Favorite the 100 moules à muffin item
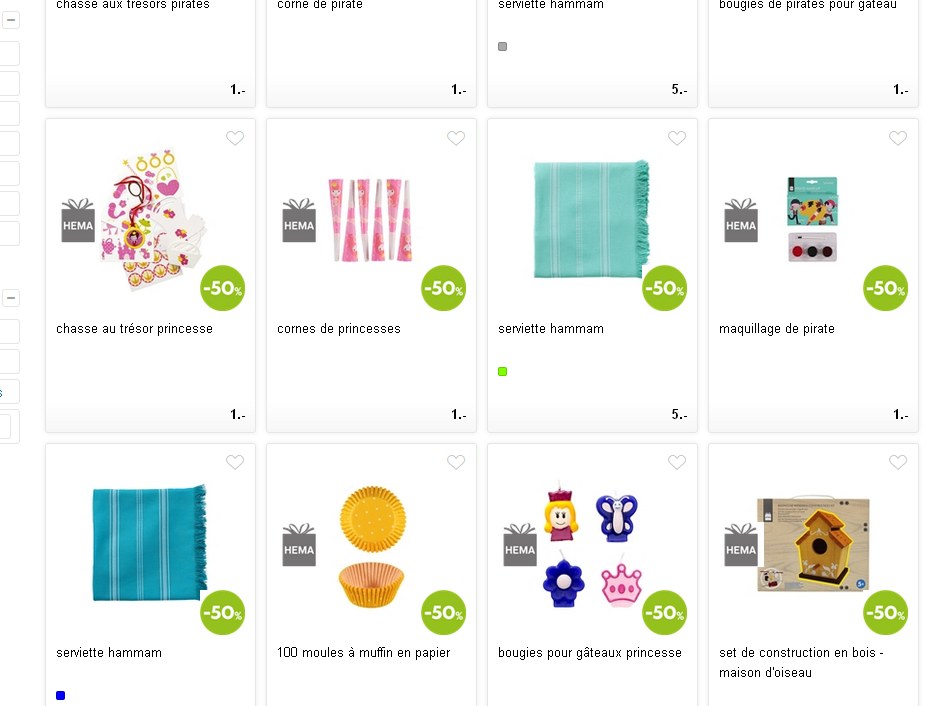Image resolution: width=928 pixels, height=706 pixels. point(456,462)
